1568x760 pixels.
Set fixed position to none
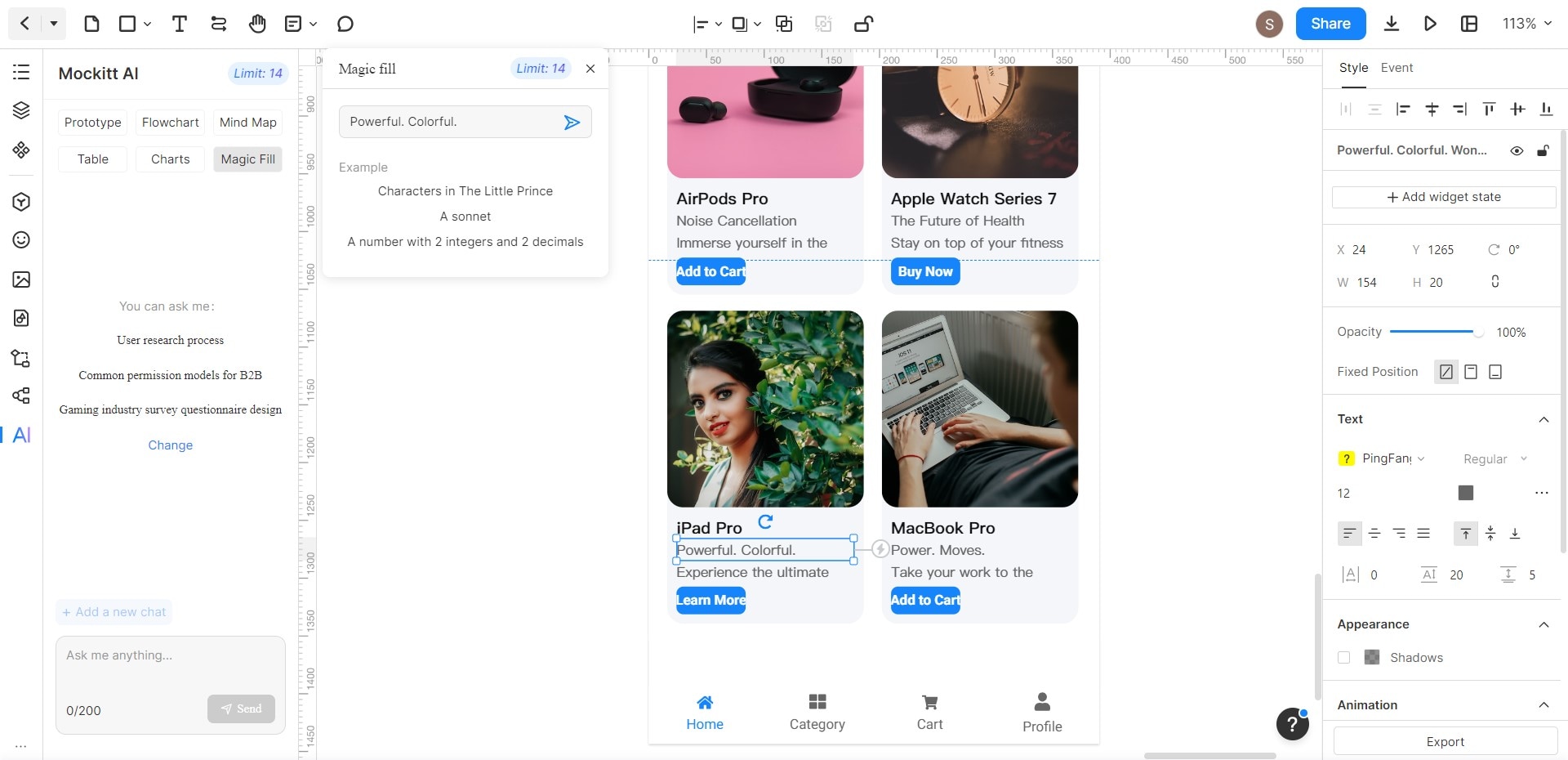tap(1446, 372)
